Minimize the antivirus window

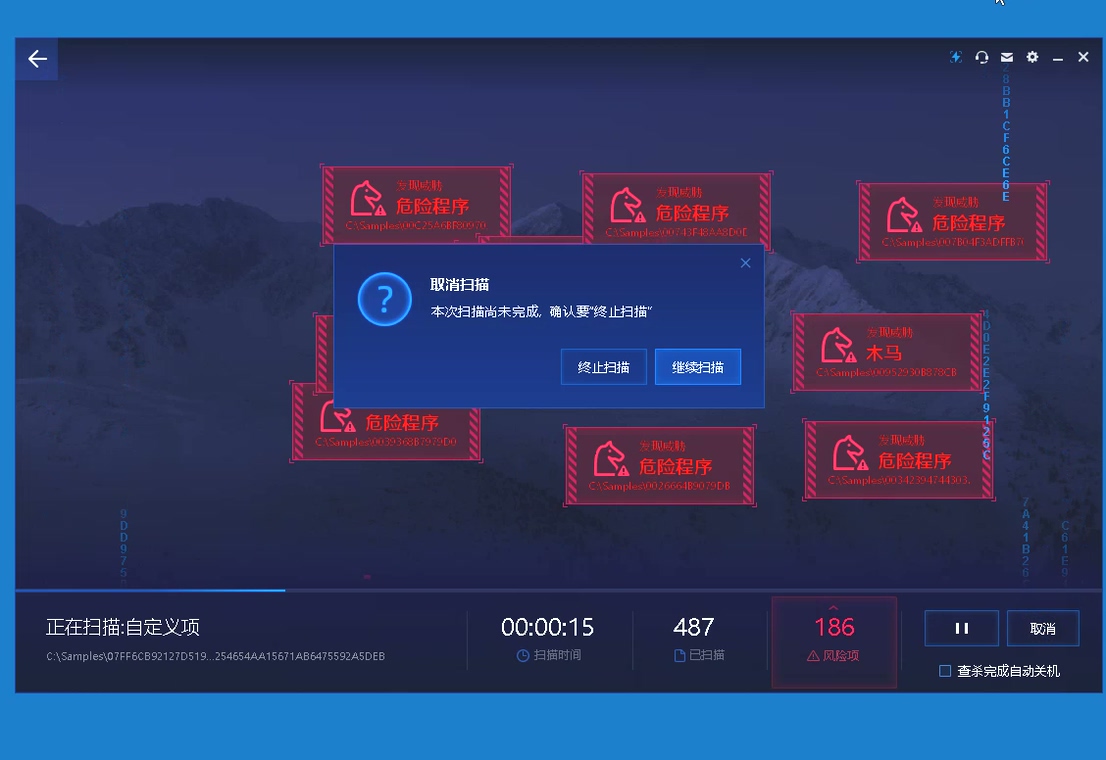[x=1057, y=58]
